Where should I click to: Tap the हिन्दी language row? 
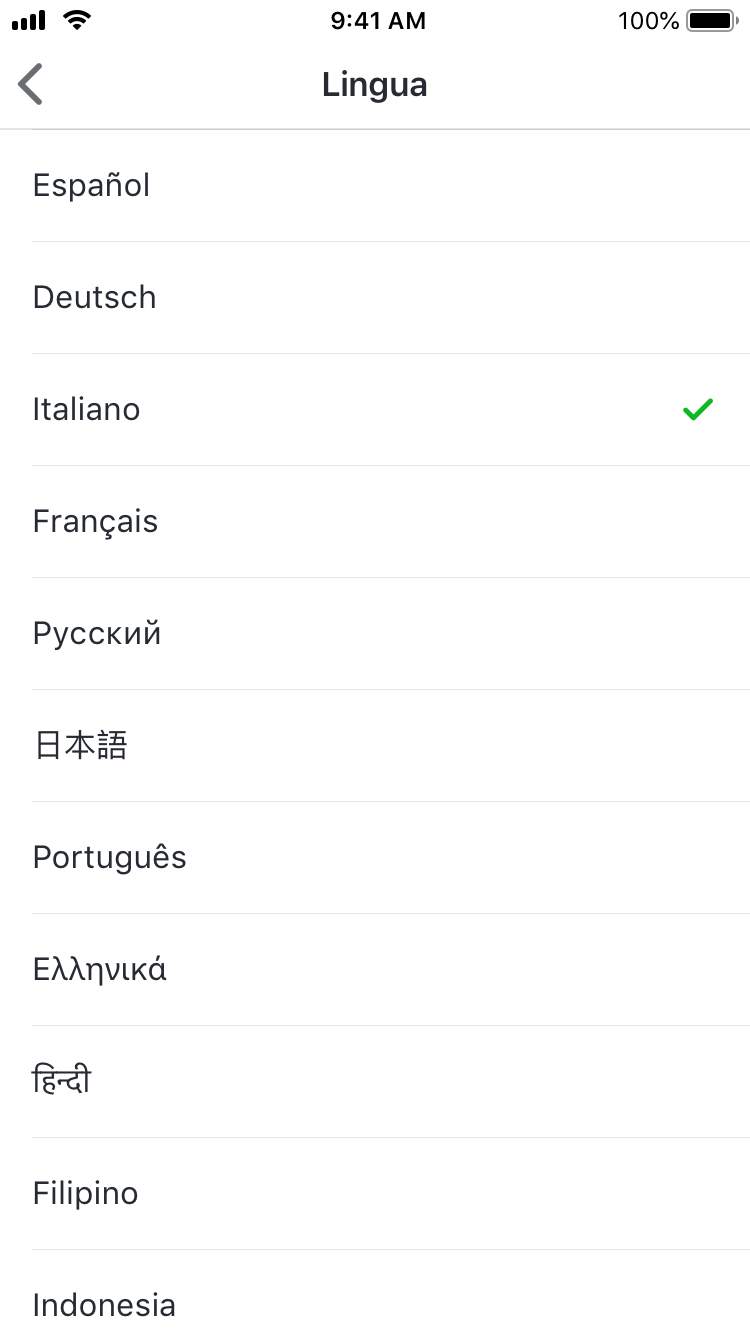point(62,1081)
